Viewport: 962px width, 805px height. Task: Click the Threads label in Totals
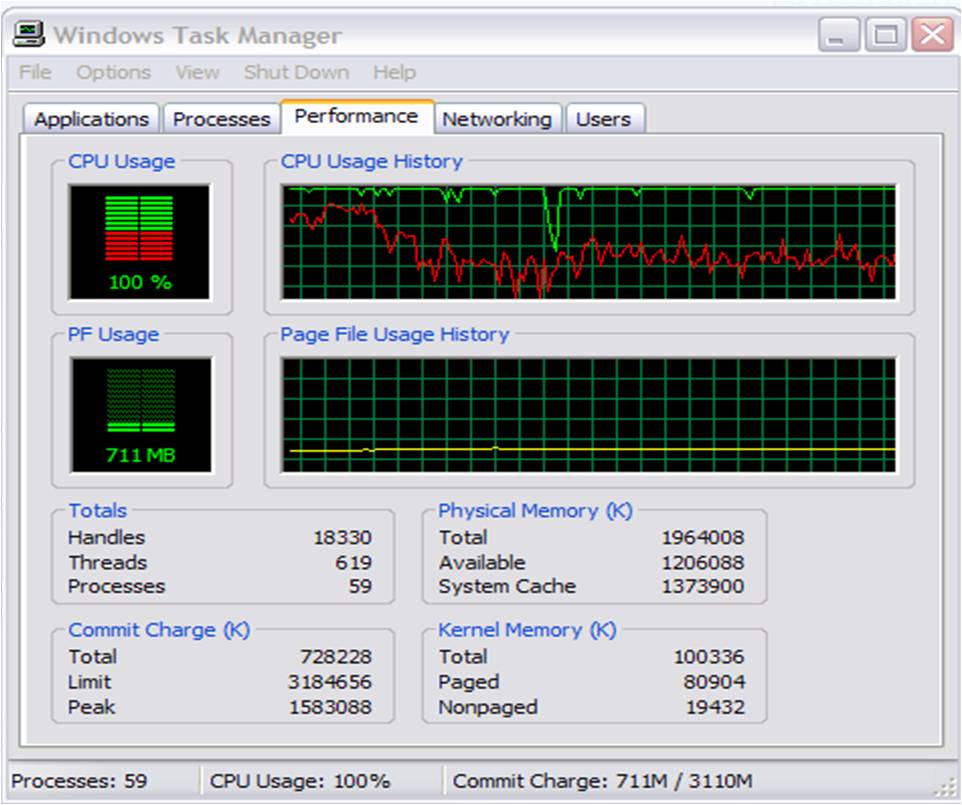click(x=108, y=562)
